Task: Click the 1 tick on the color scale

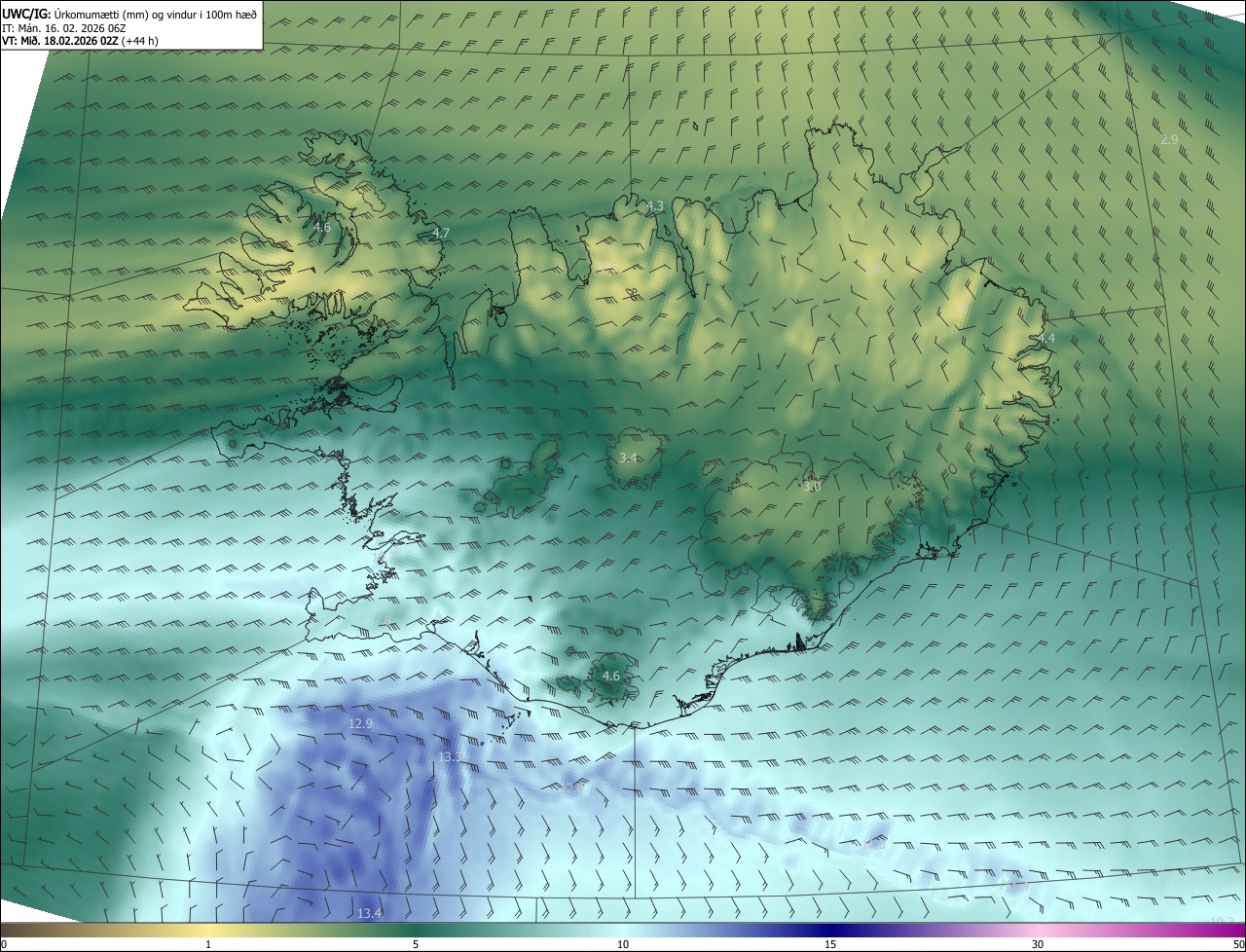Action: pyautogui.click(x=208, y=944)
